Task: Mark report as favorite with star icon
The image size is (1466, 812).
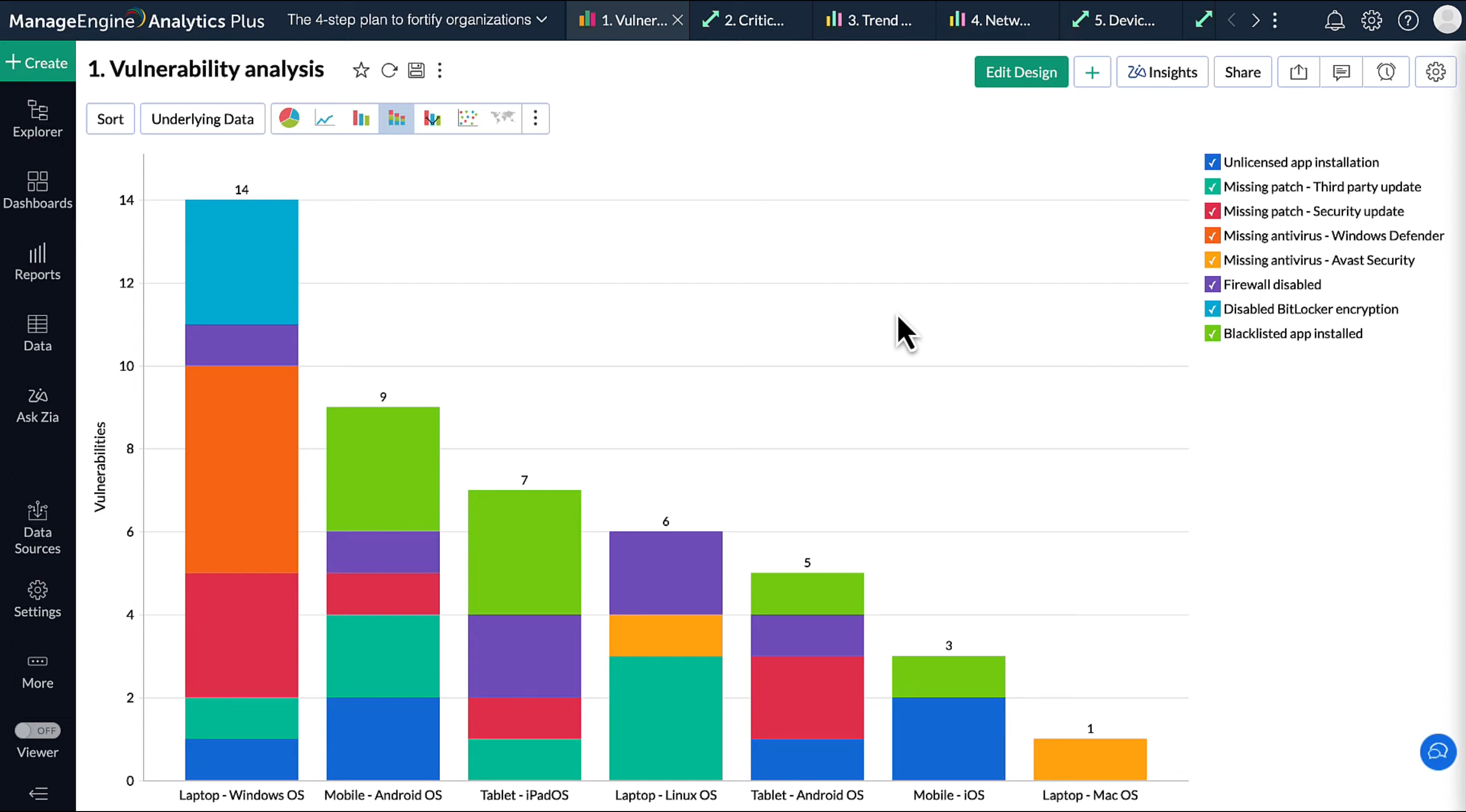Action: 361,70
